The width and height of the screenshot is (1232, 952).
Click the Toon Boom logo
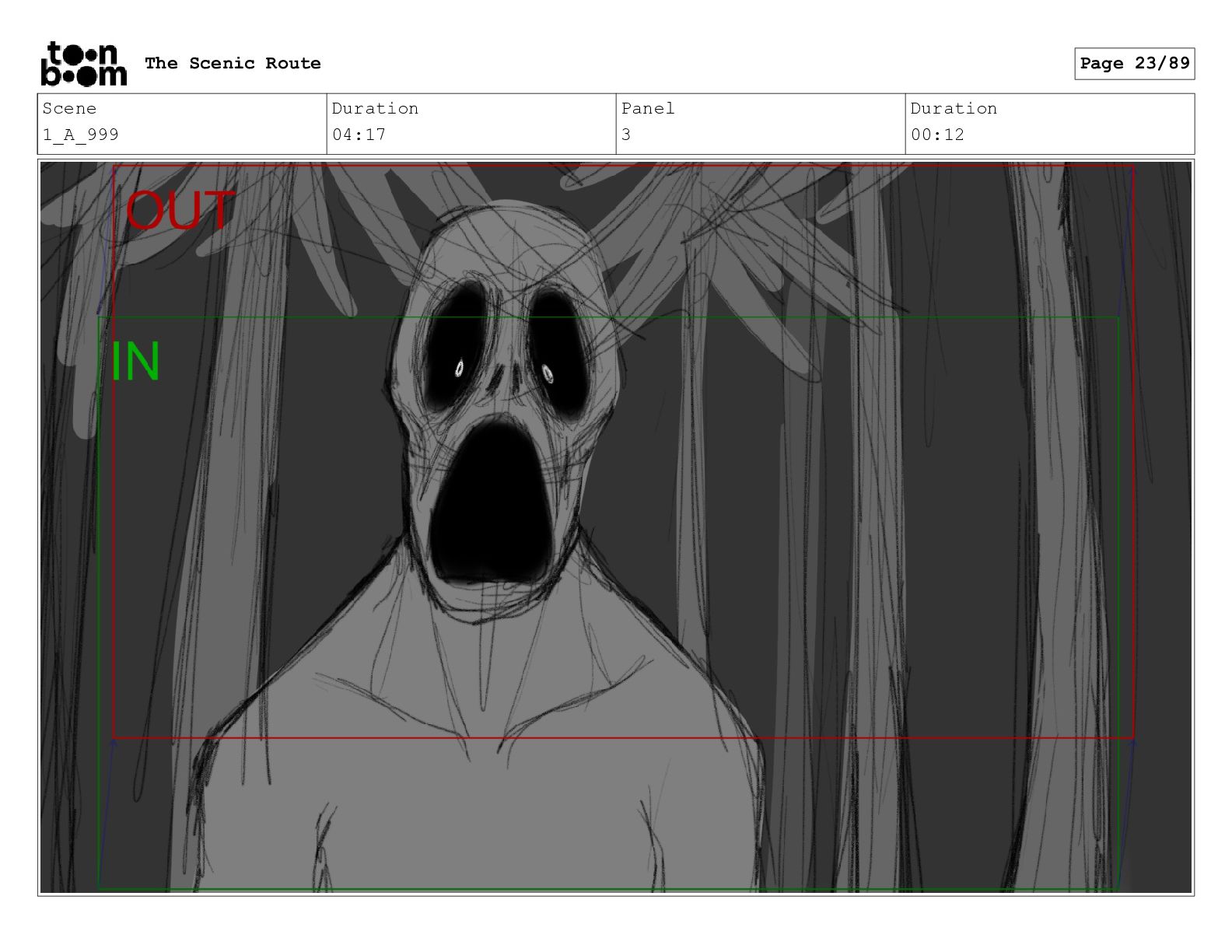83,64
